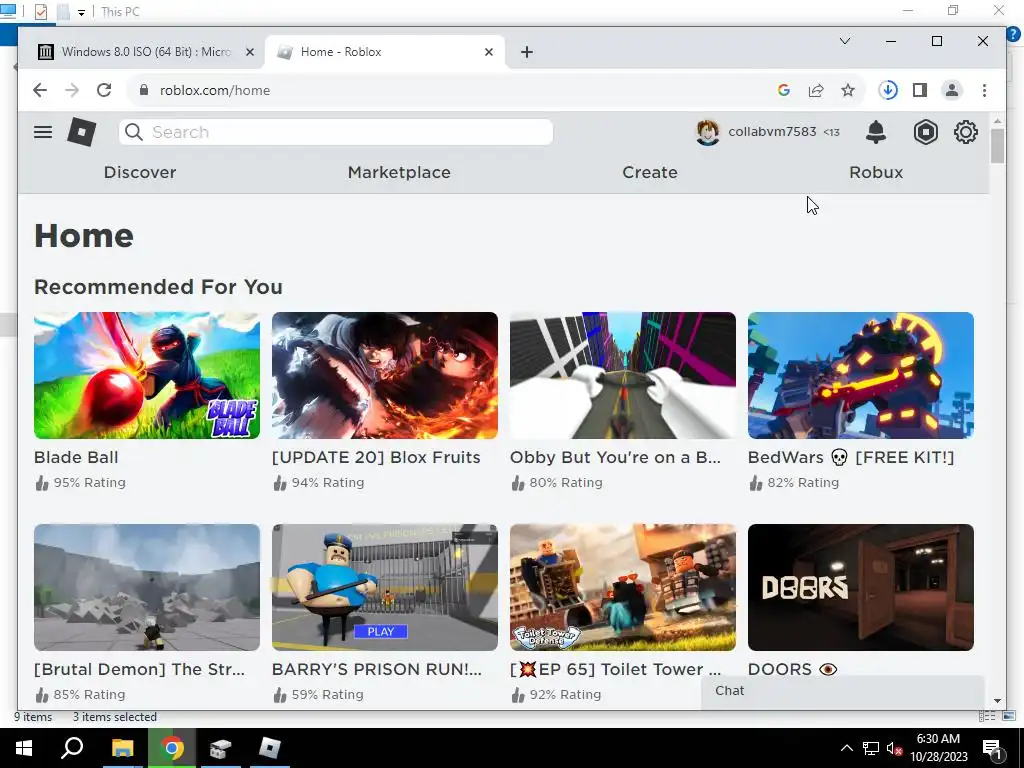
Task: Open the Robux page in navigation
Action: [x=876, y=172]
